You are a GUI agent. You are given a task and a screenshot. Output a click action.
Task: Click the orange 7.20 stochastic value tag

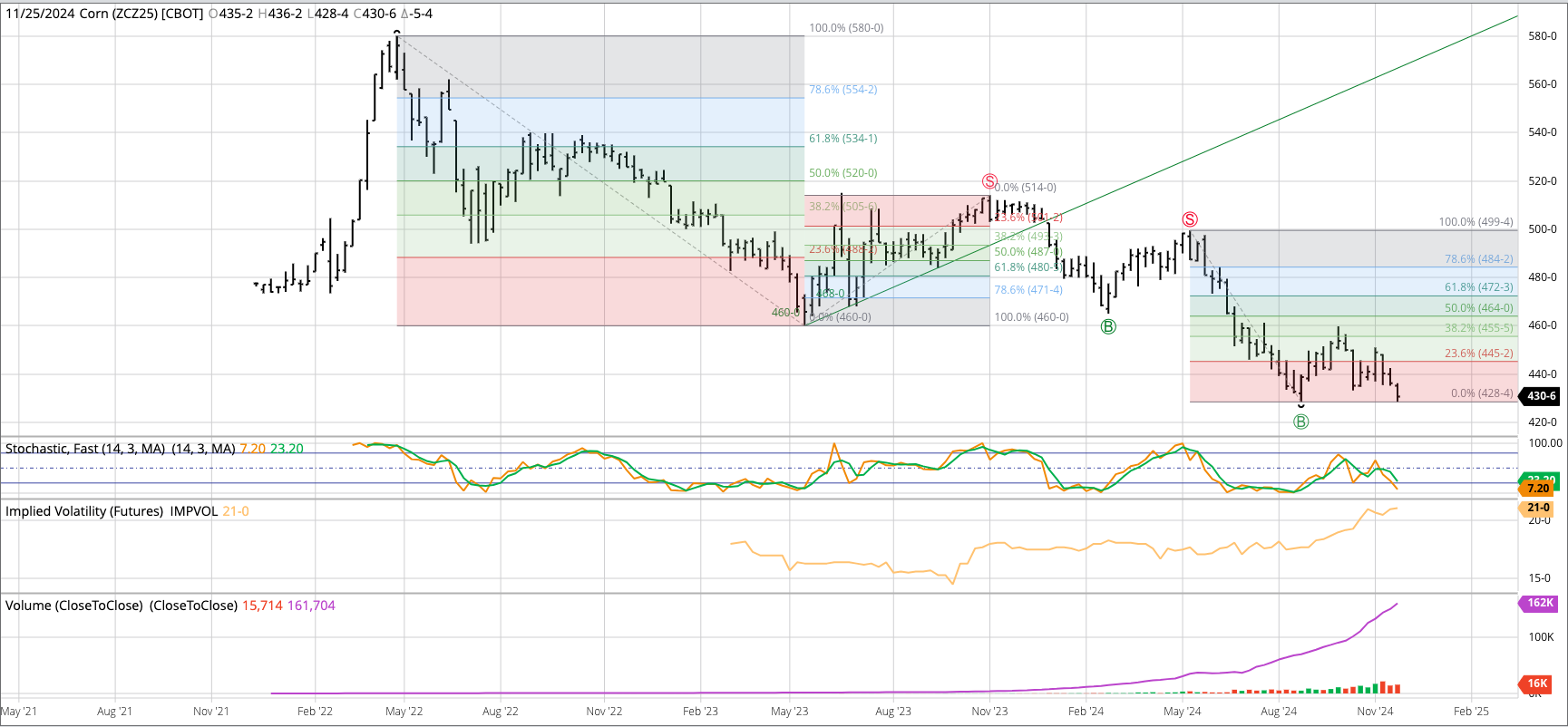click(1538, 489)
